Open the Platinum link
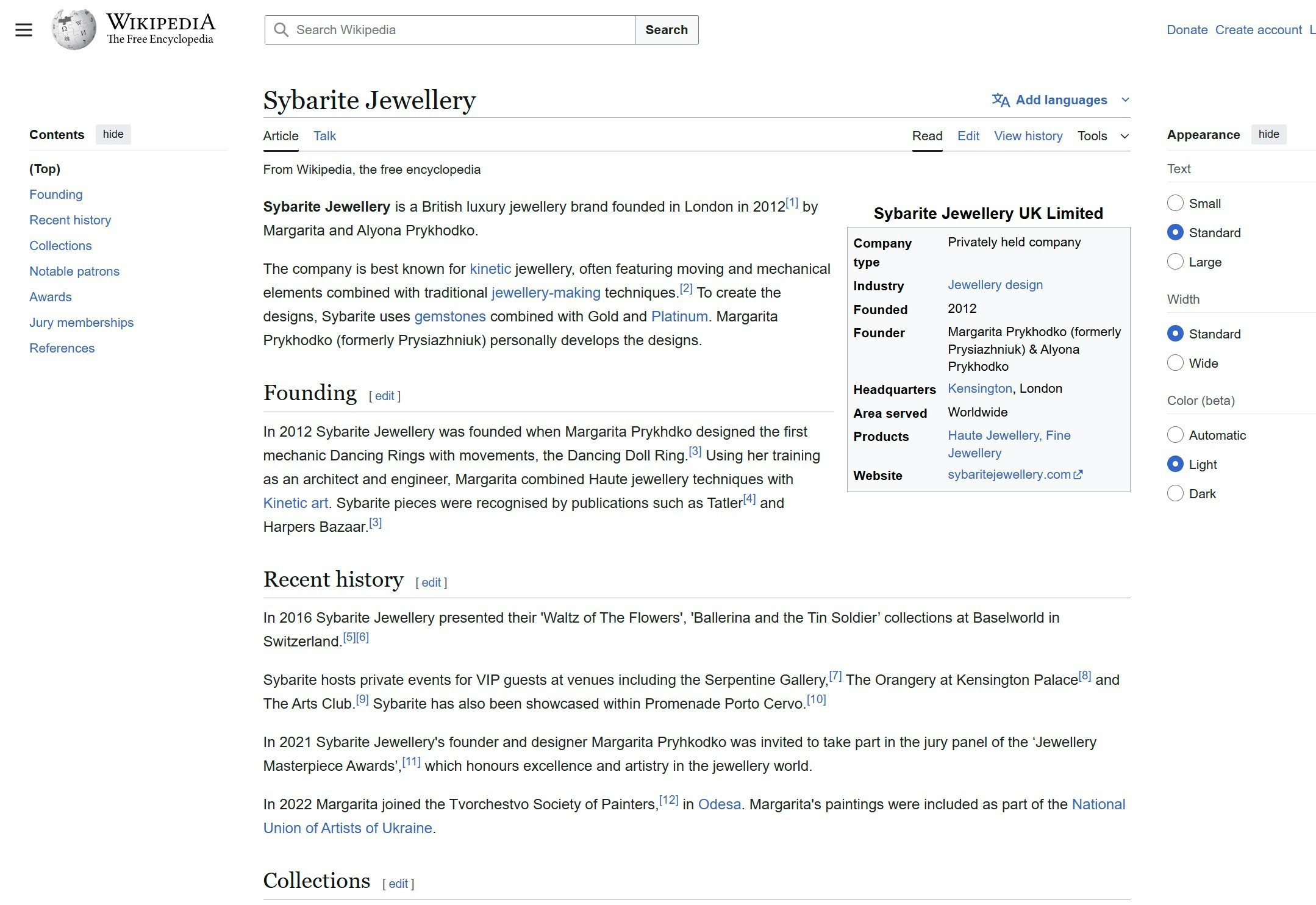 (679, 317)
